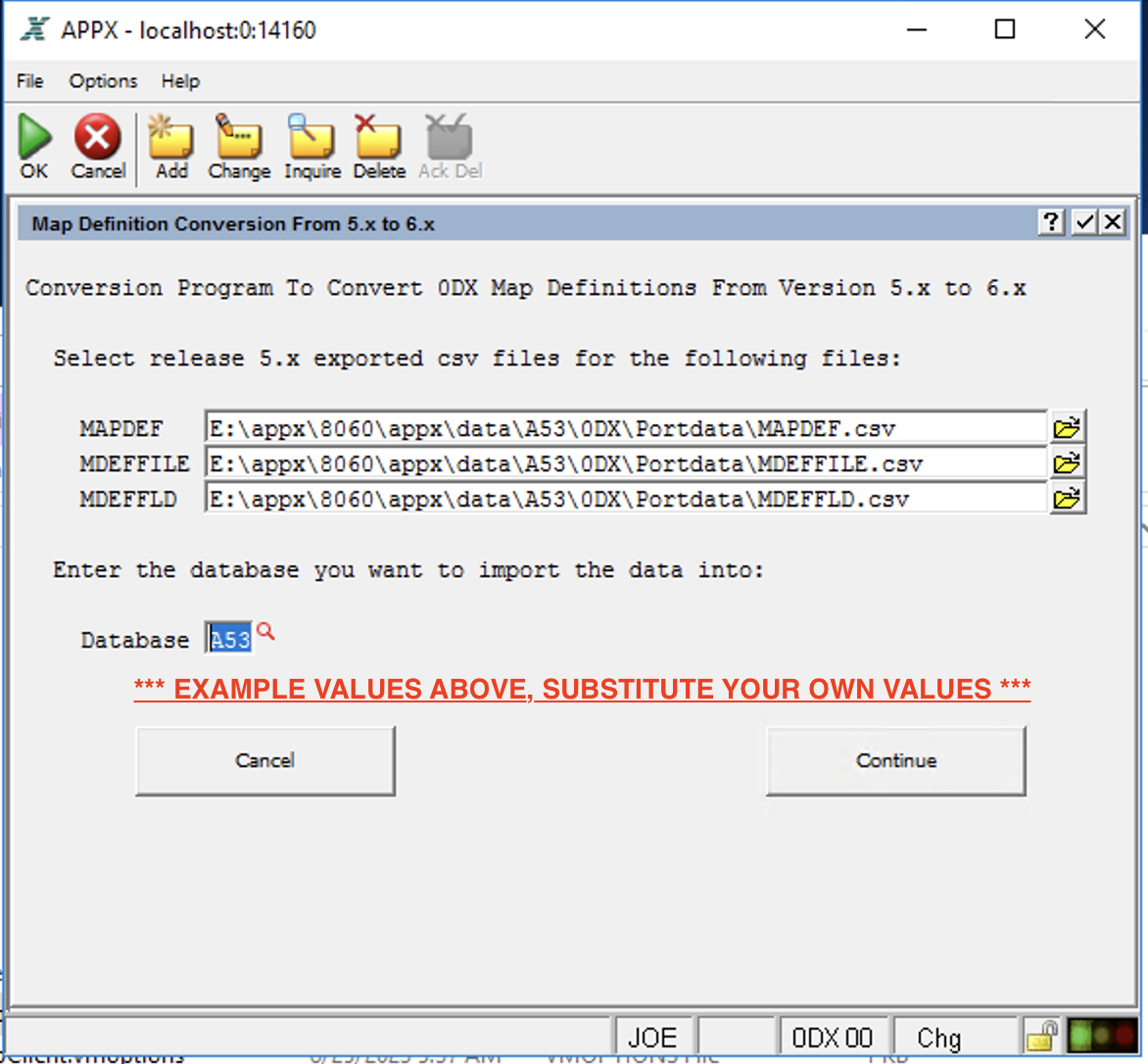This screenshot has height=1064, width=1148.
Task: Browse for the MDEFFLD csv file
Action: [1068, 498]
